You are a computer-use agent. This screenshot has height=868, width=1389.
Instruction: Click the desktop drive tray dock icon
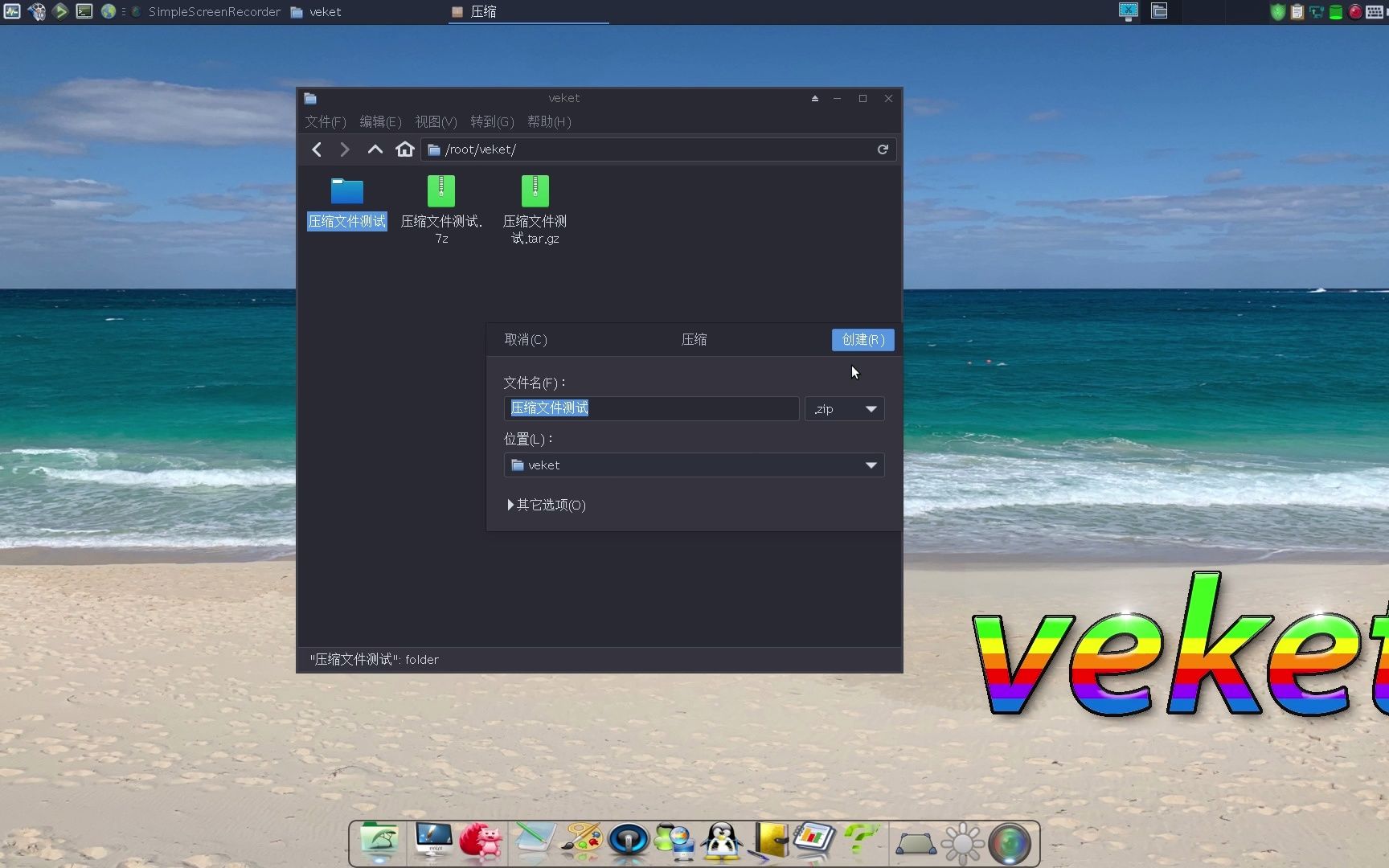point(916,845)
